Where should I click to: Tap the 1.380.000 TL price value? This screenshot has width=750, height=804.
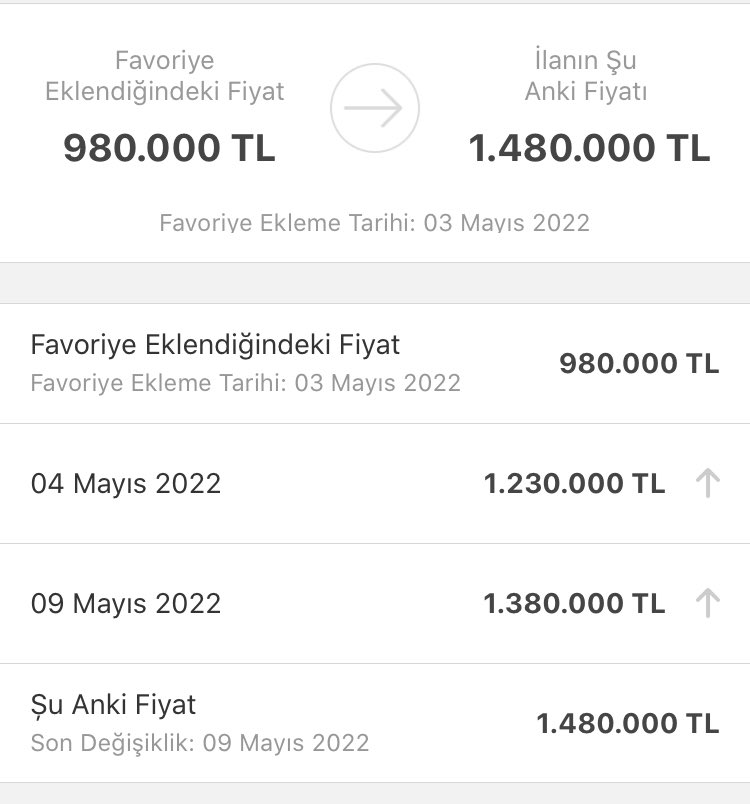point(574,604)
